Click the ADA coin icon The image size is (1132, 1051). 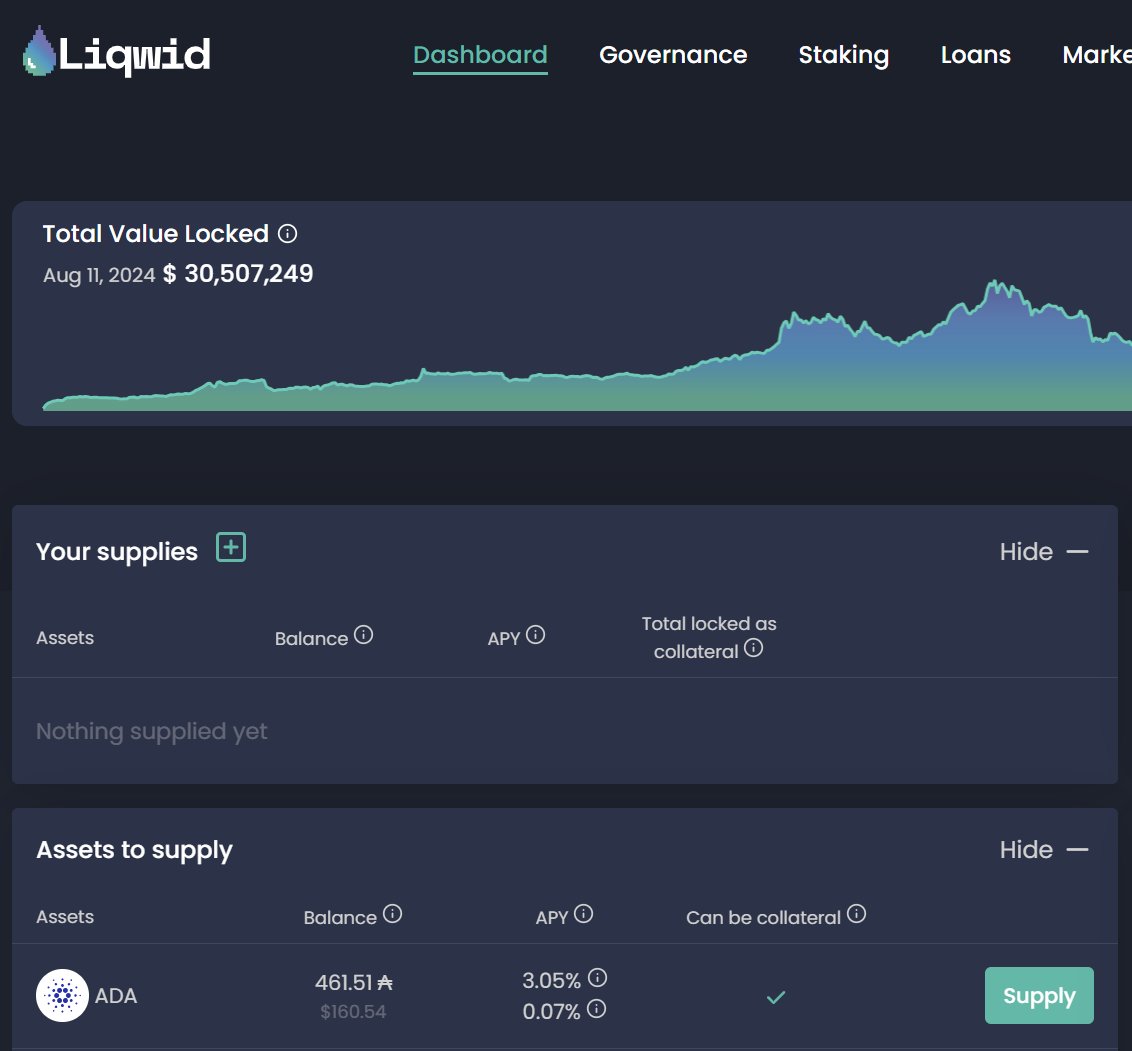pyautogui.click(x=62, y=995)
